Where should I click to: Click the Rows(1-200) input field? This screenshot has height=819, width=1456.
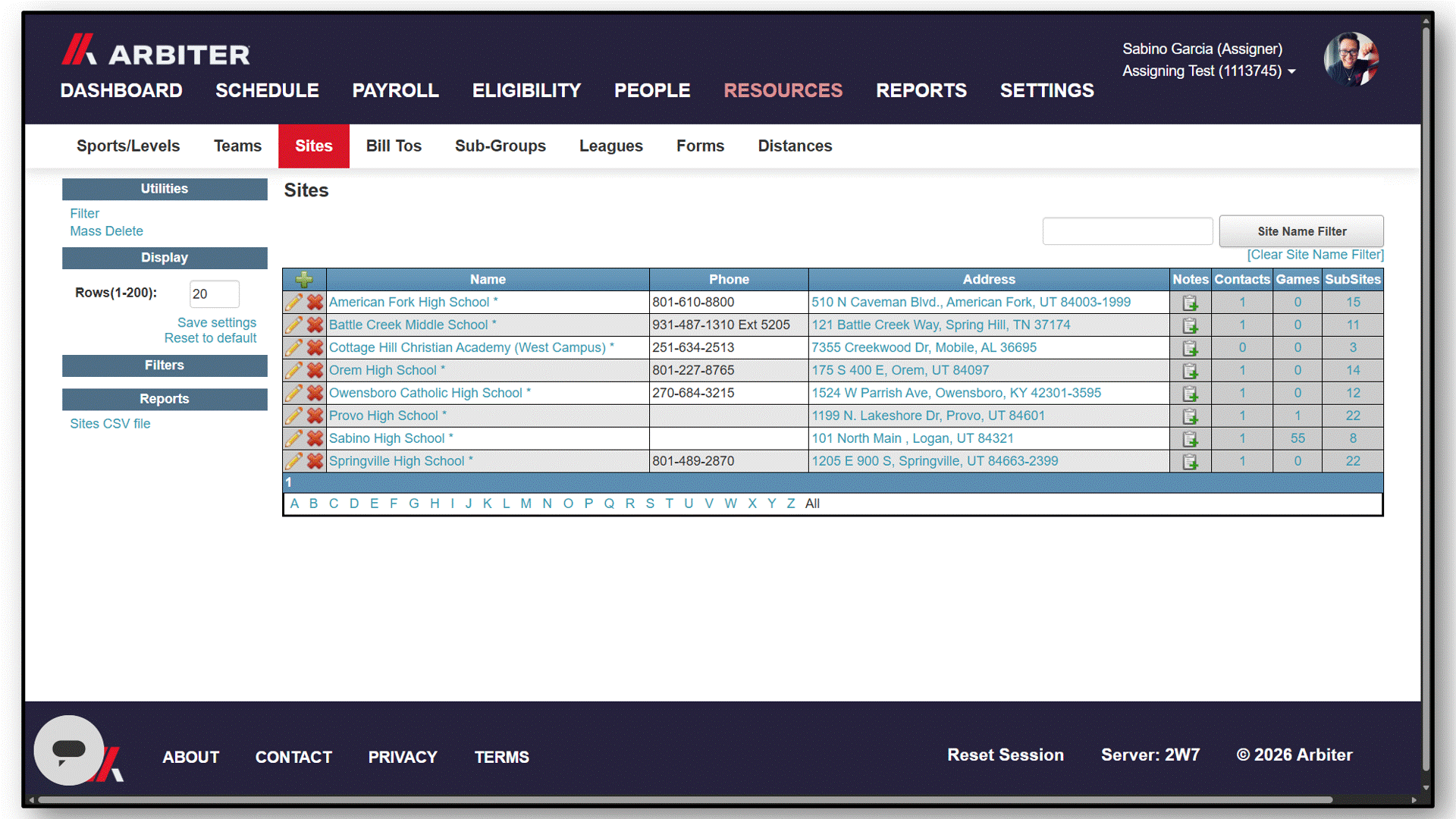tap(215, 294)
